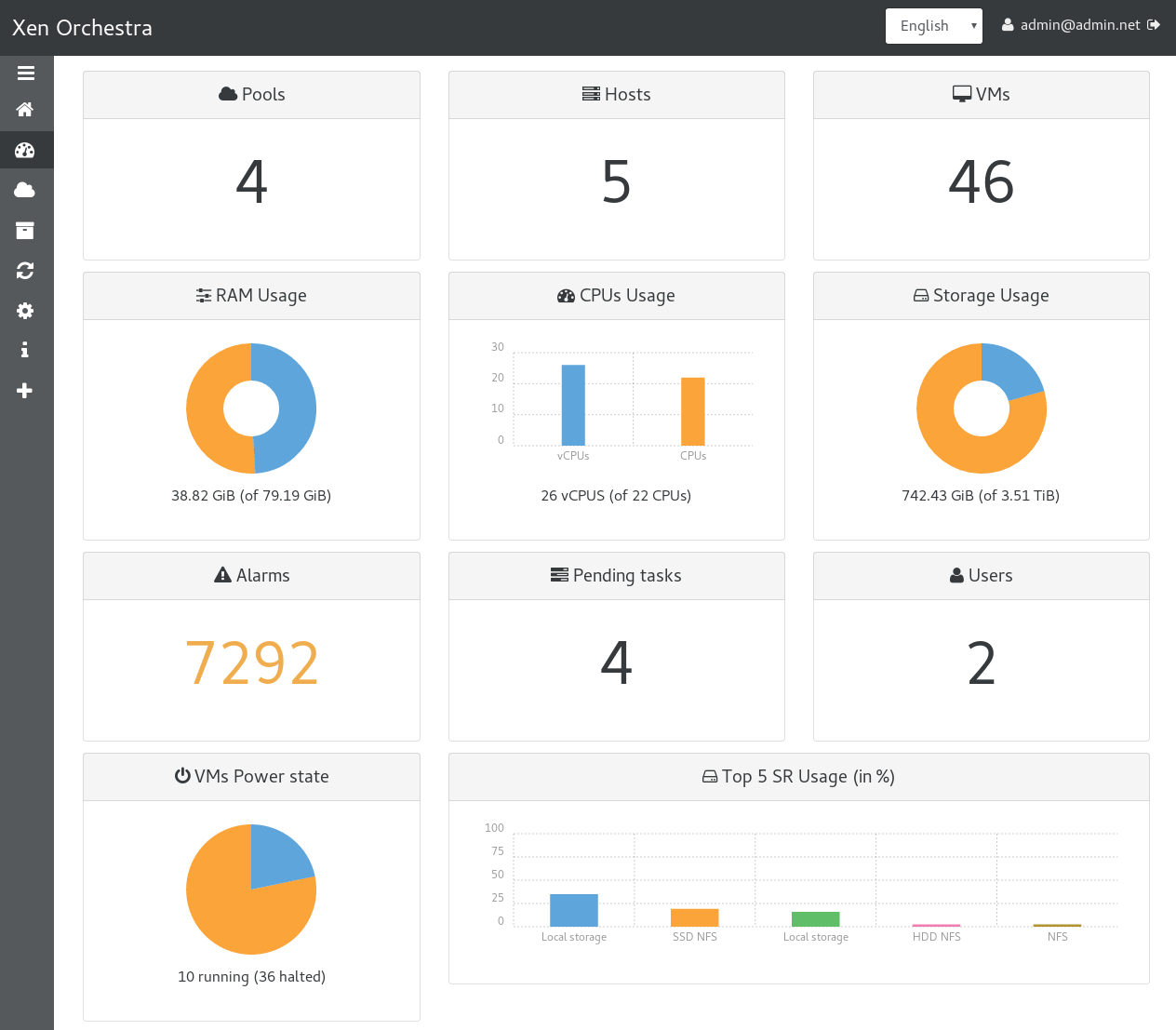Viewport: 1176px width, 1030px height.
Task: Click the pink HDD NFS bar
Action: tap(937, 926)
